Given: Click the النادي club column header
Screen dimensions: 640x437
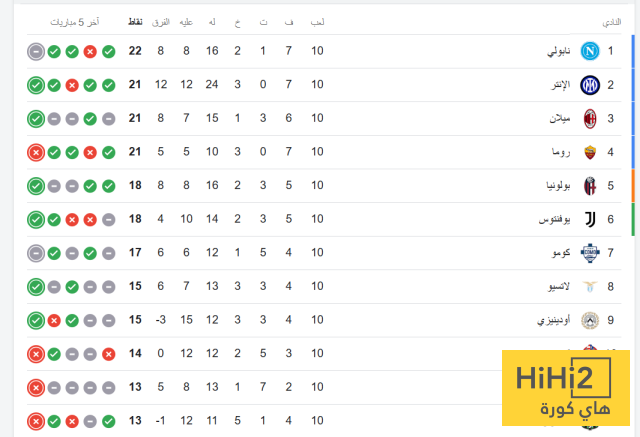Looking at the screenshot, I should [610, 21].
